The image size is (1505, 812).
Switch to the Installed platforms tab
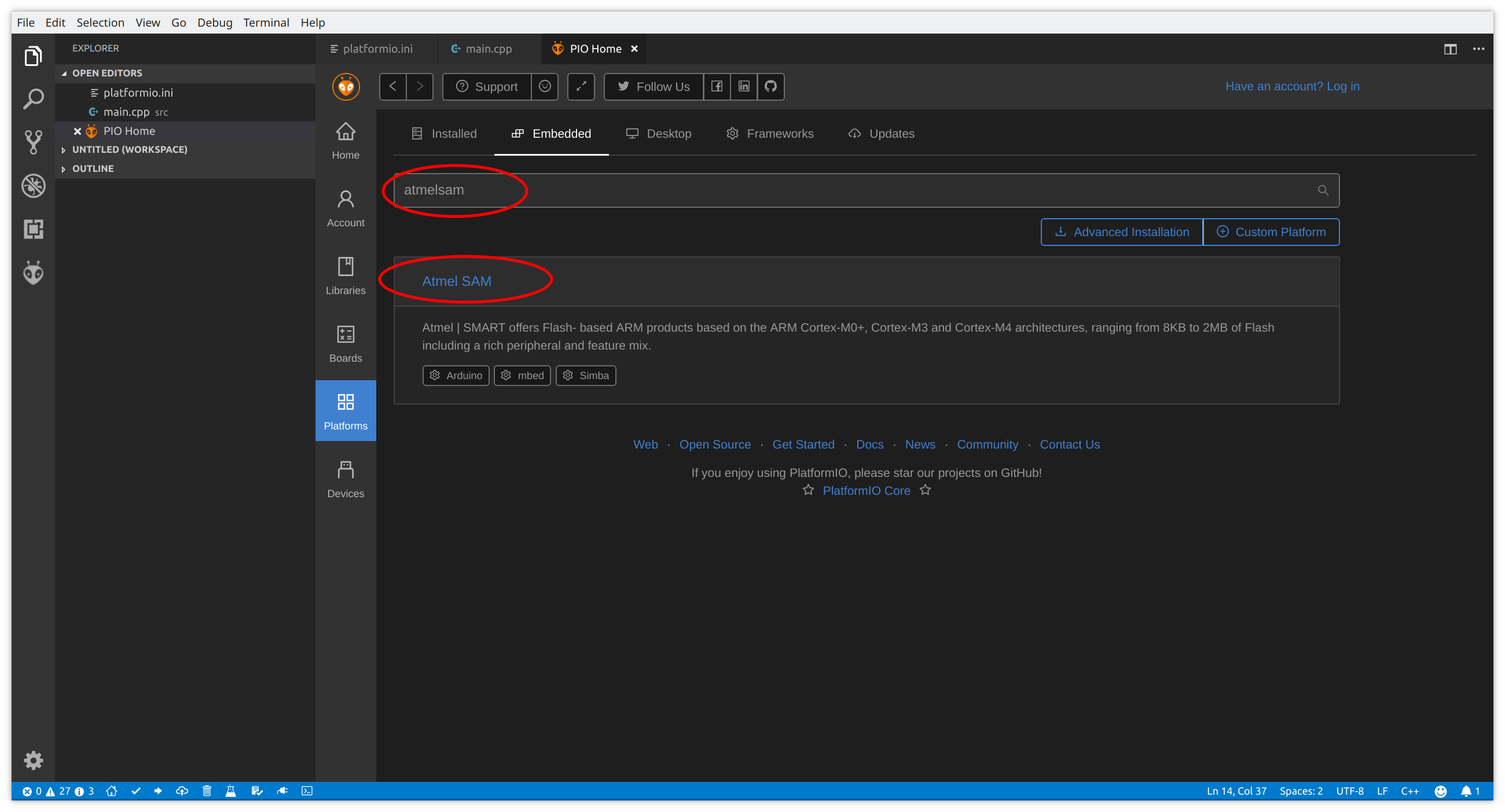pos(444,134)
